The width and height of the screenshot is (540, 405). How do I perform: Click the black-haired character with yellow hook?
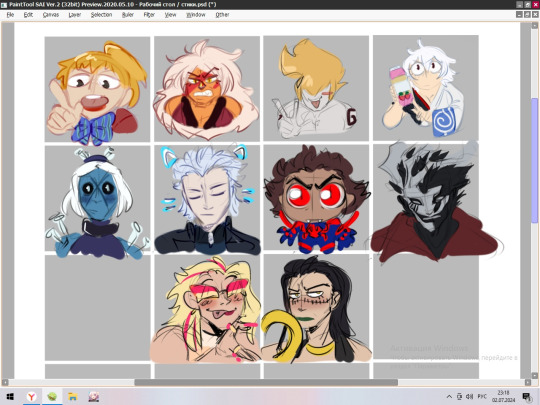(x=315, y=309)
